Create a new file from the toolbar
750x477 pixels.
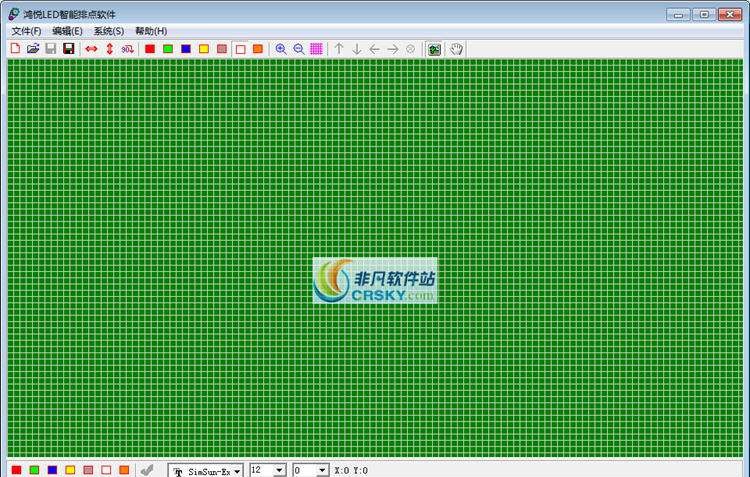[x=15, y=48]
